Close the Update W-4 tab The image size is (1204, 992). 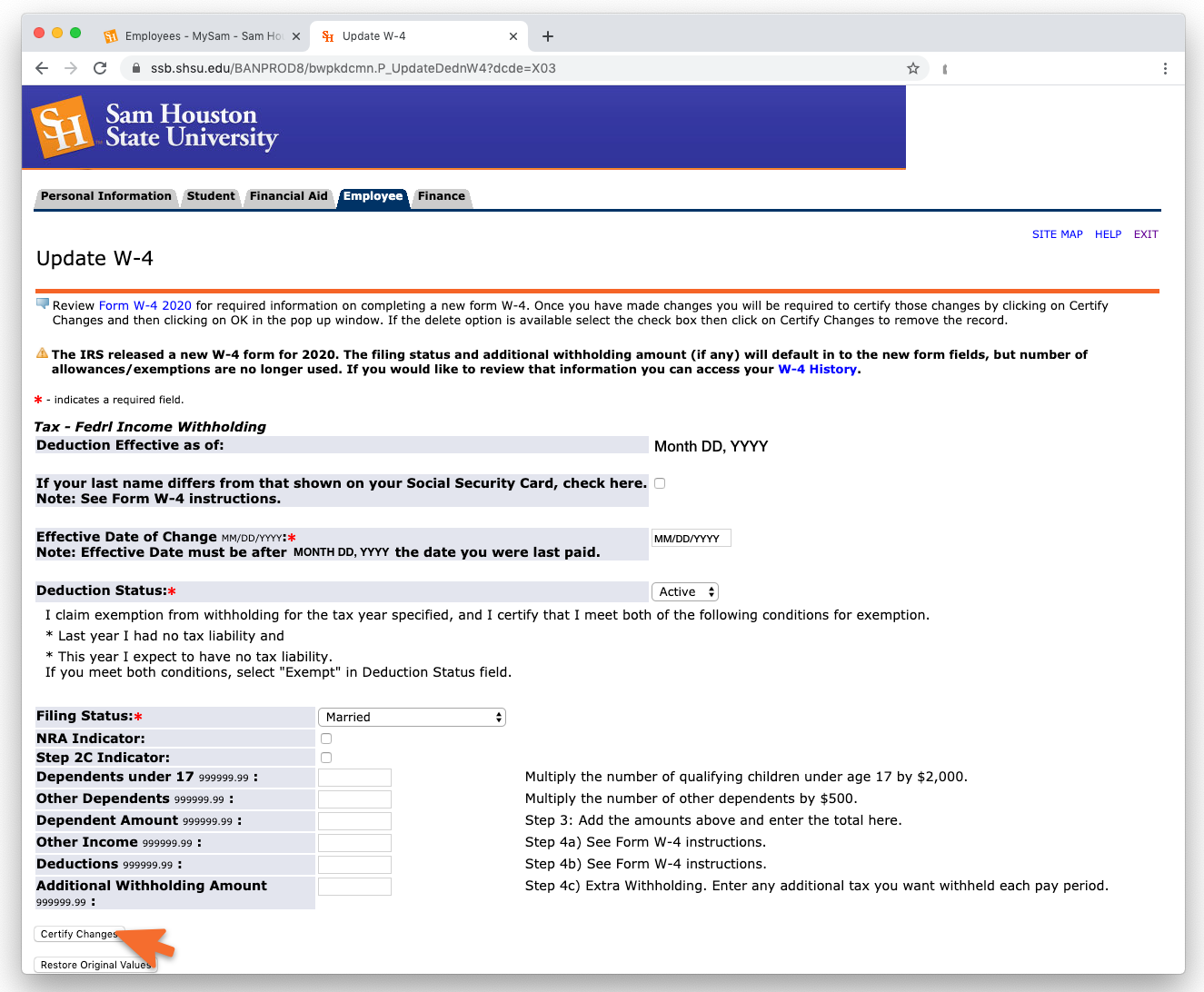(513, 36)
